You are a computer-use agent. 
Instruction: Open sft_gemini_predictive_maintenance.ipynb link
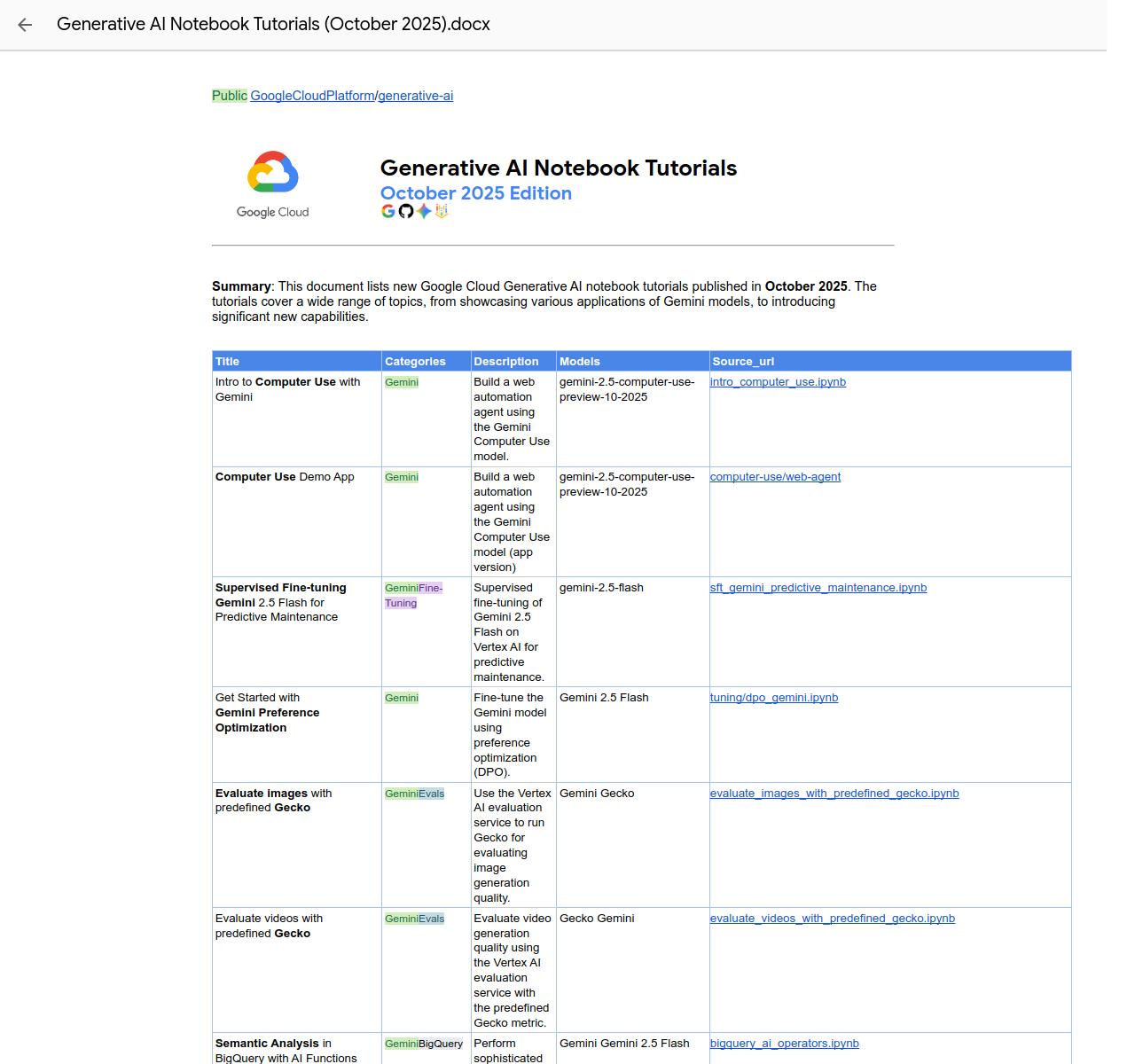(818, 588)
